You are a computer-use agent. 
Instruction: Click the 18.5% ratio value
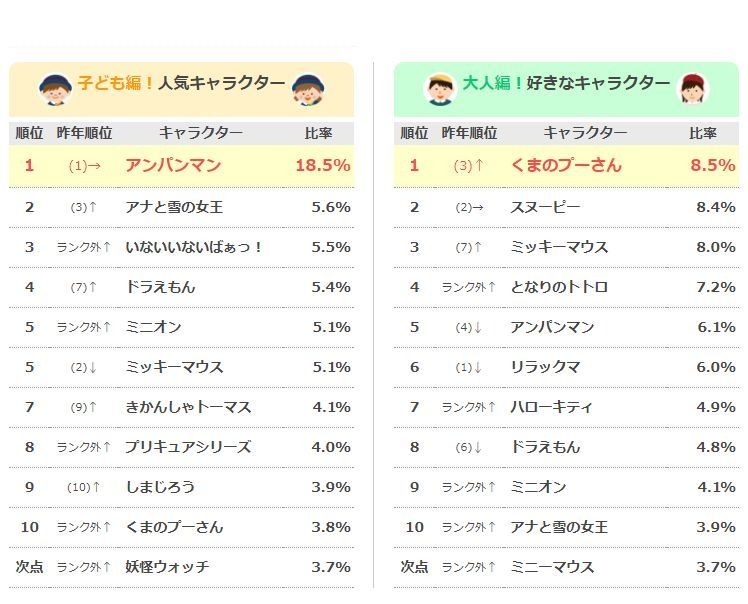(323, 166)
